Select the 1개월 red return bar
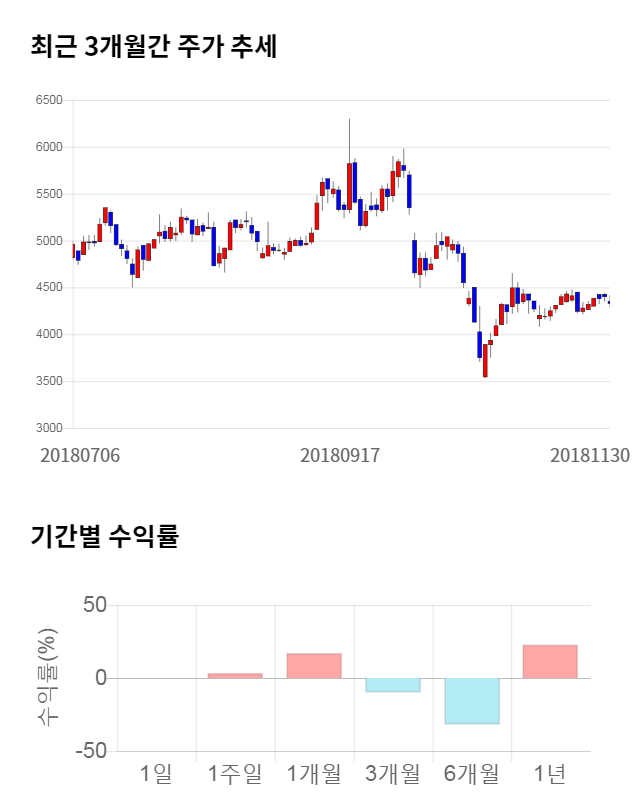The image size is (640, 810). (x=314, y=666)
